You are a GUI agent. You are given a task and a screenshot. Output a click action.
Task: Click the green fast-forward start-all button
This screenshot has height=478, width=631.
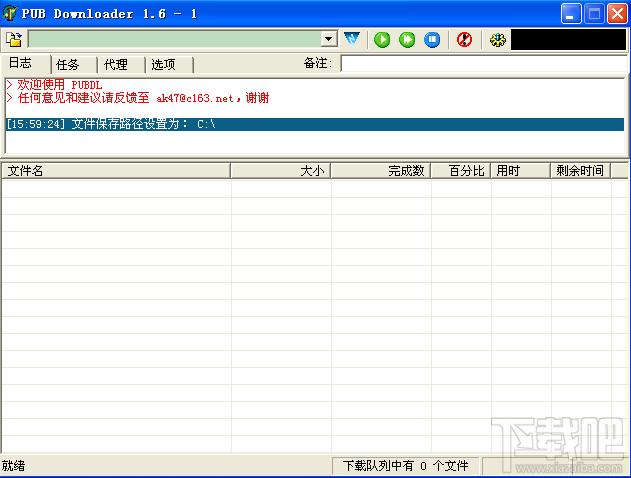pos(407,40)
